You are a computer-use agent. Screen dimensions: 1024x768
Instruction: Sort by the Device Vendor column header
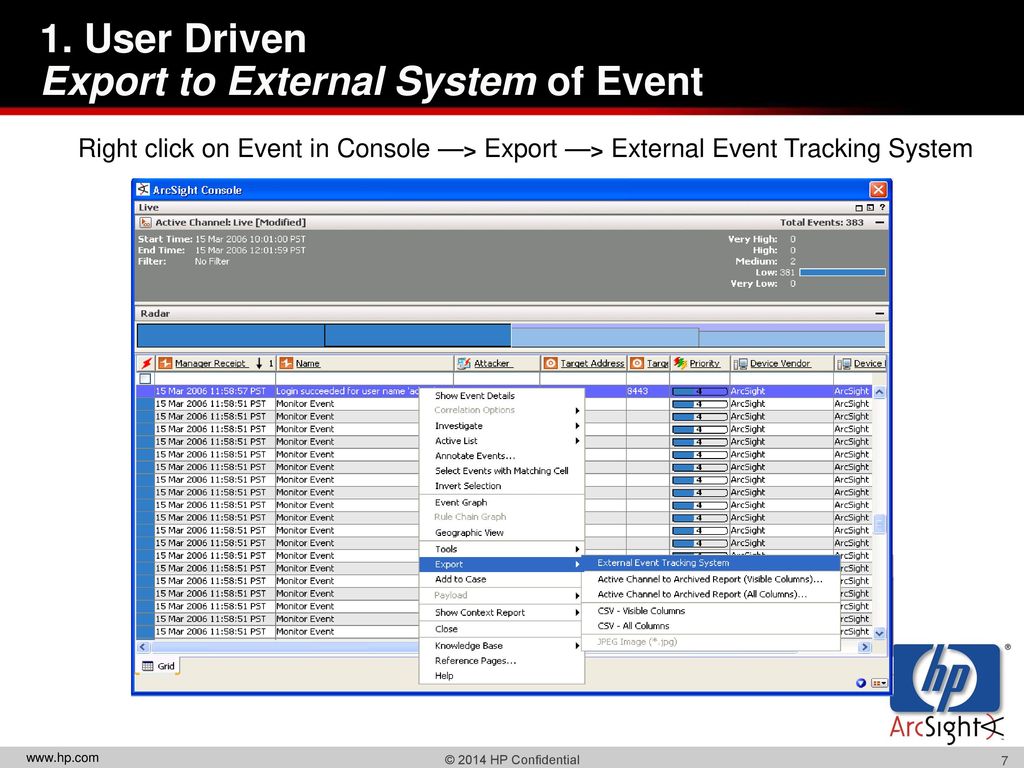780,364
